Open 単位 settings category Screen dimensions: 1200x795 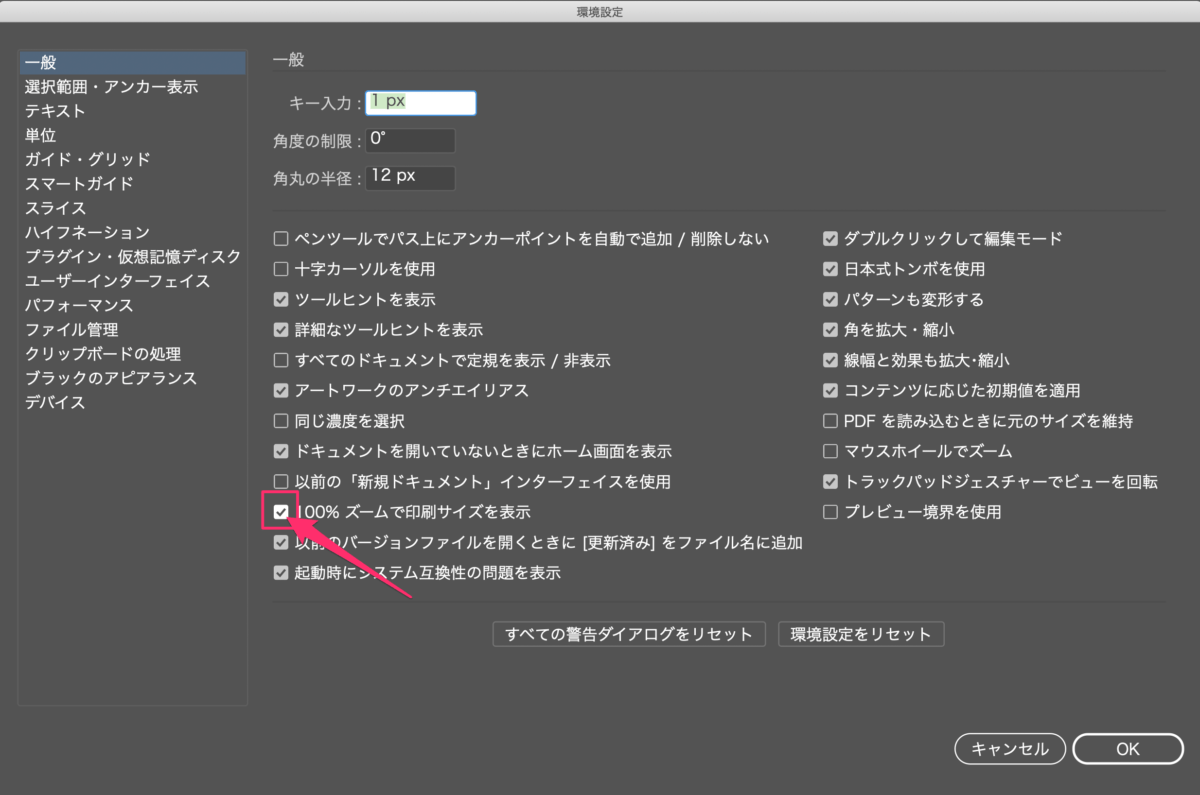click(x=132, y=135)
